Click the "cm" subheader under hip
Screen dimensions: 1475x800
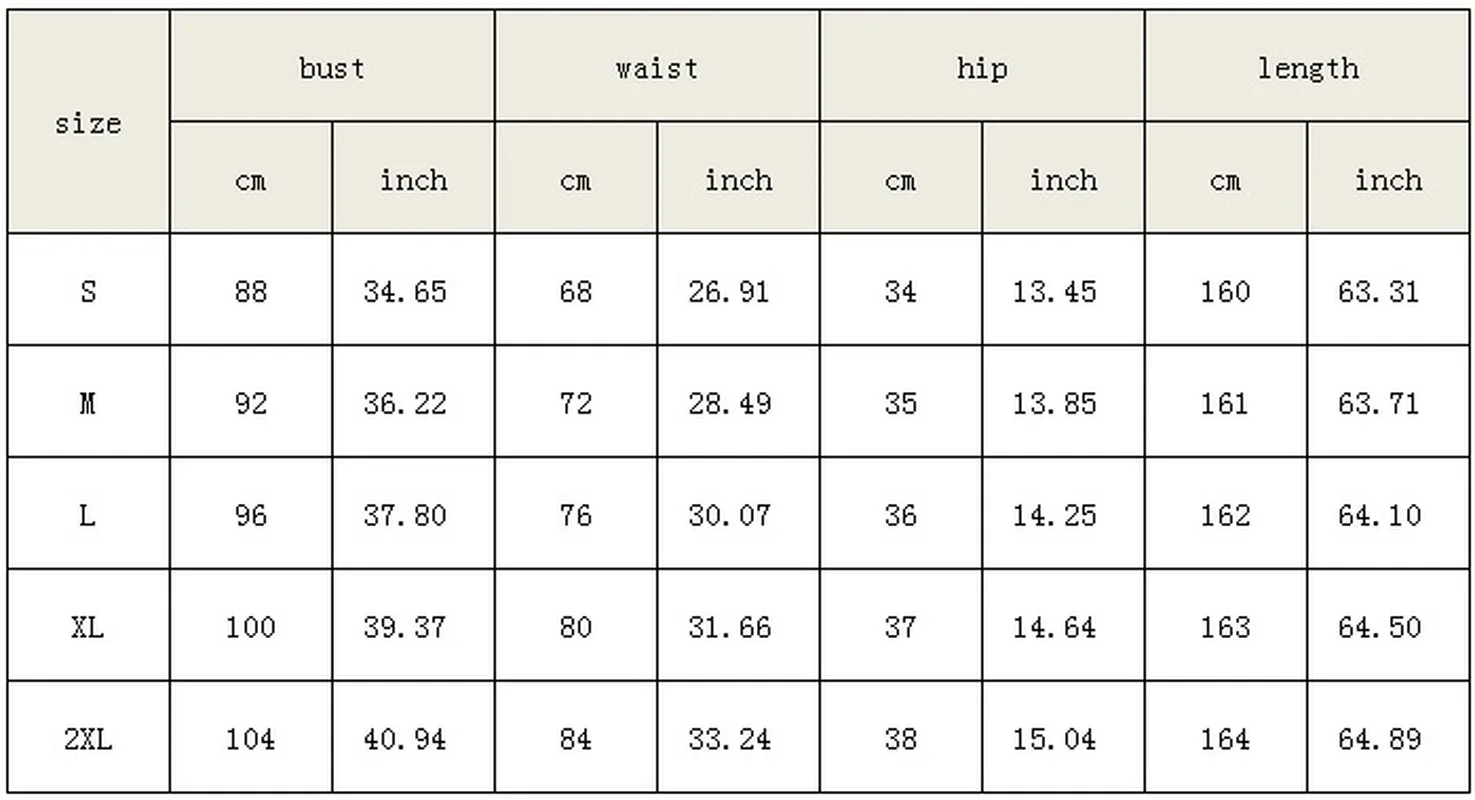[900, 180]
